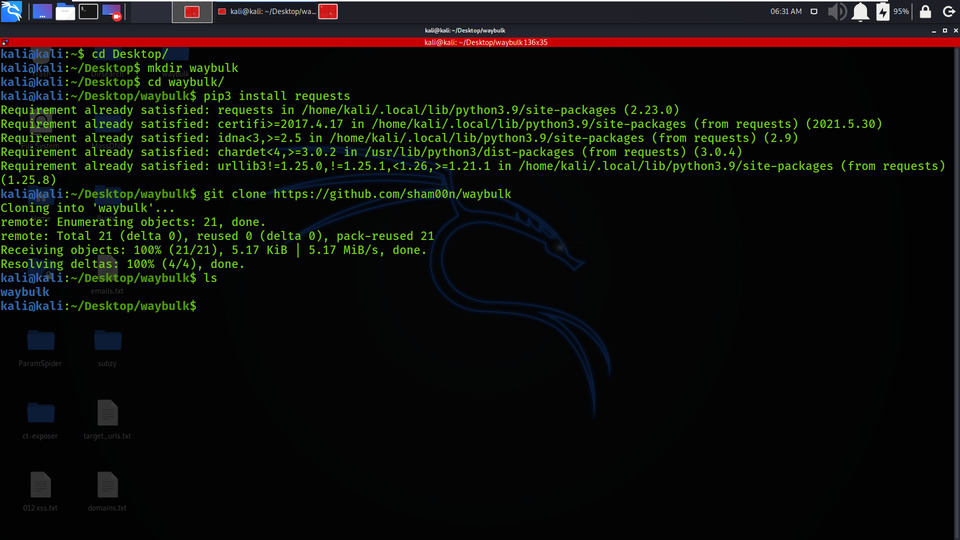Open the 06:31 AM clock
960x540 pixels.
[786, 12]
